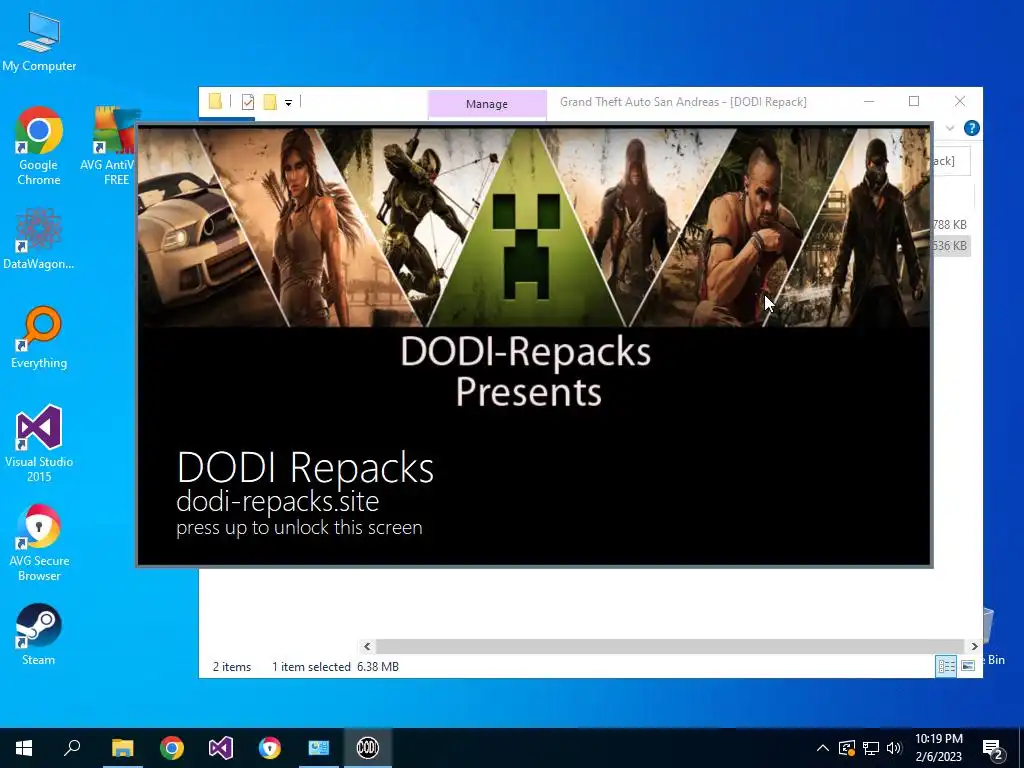Maximize the Grand Theft Auto Explorer window
The width and height of the screenshot is (1024, 768).
point(914,101)
